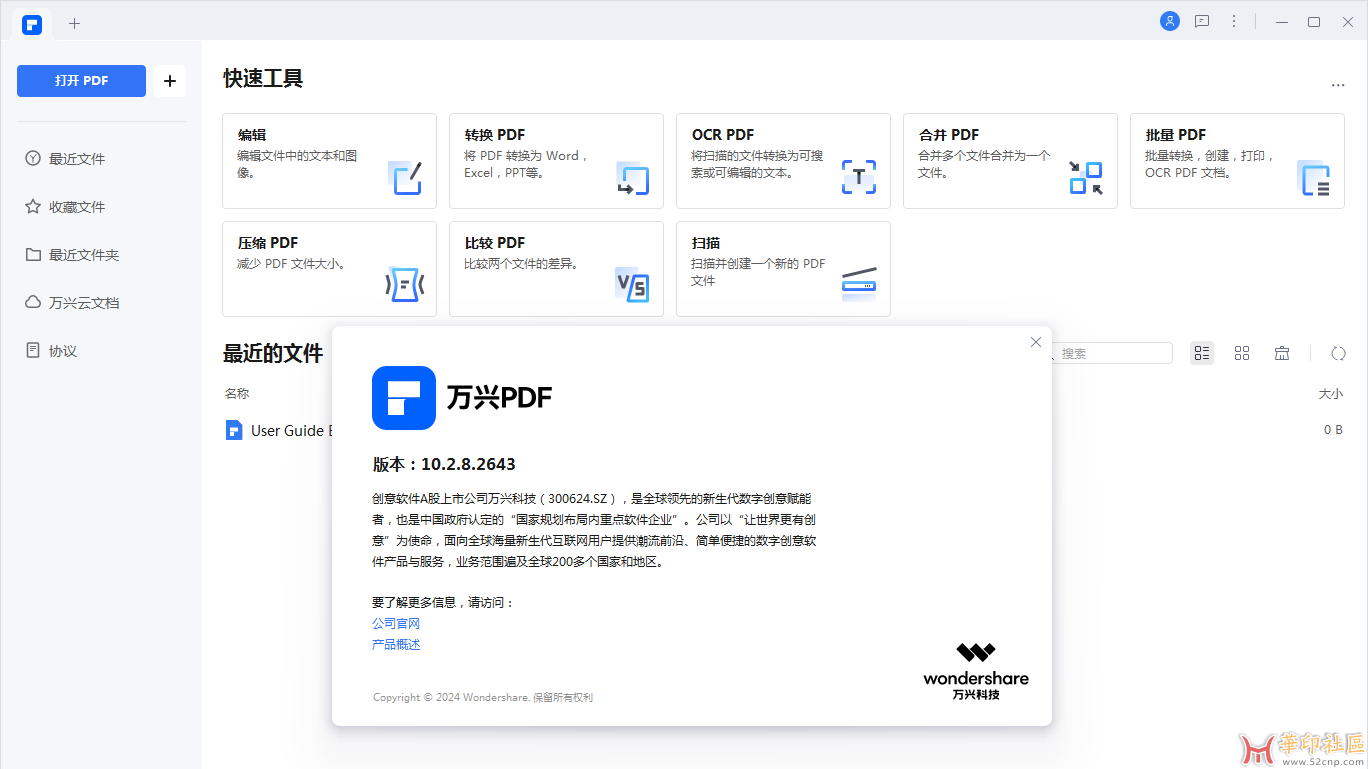Open the 扫描 quick tool card
Screen dimensions: 1368x769
(x=783, y=269)
